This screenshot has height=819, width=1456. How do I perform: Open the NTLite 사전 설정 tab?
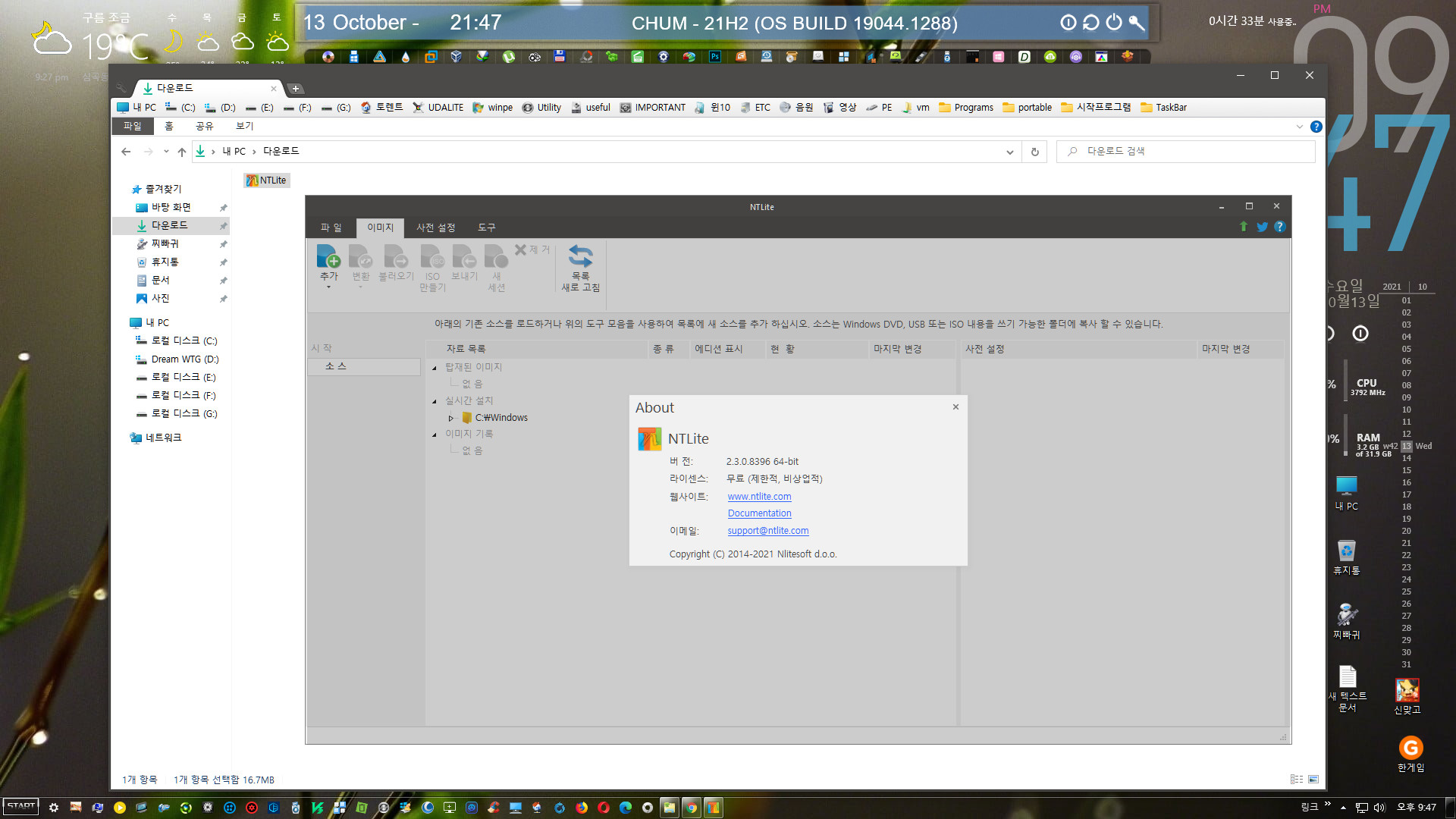click(435, 227)
